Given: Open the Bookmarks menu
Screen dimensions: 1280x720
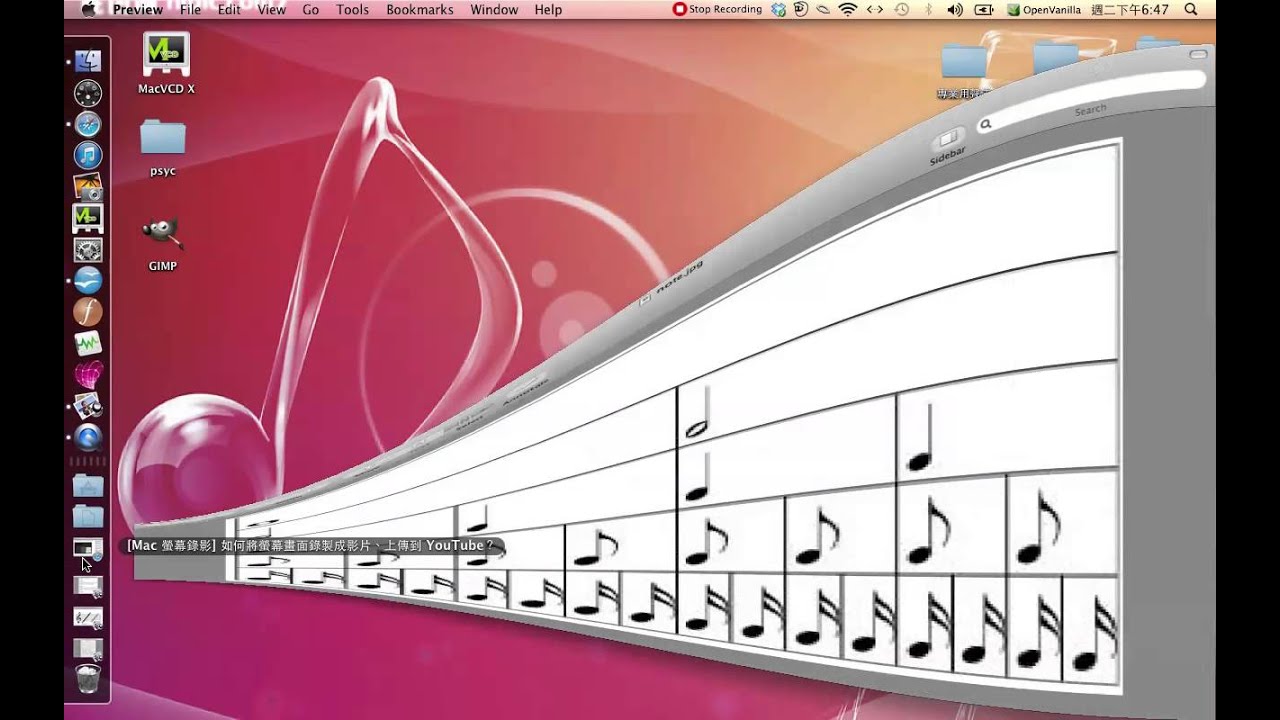Looking at the screenshot, I should click(419, 9).
